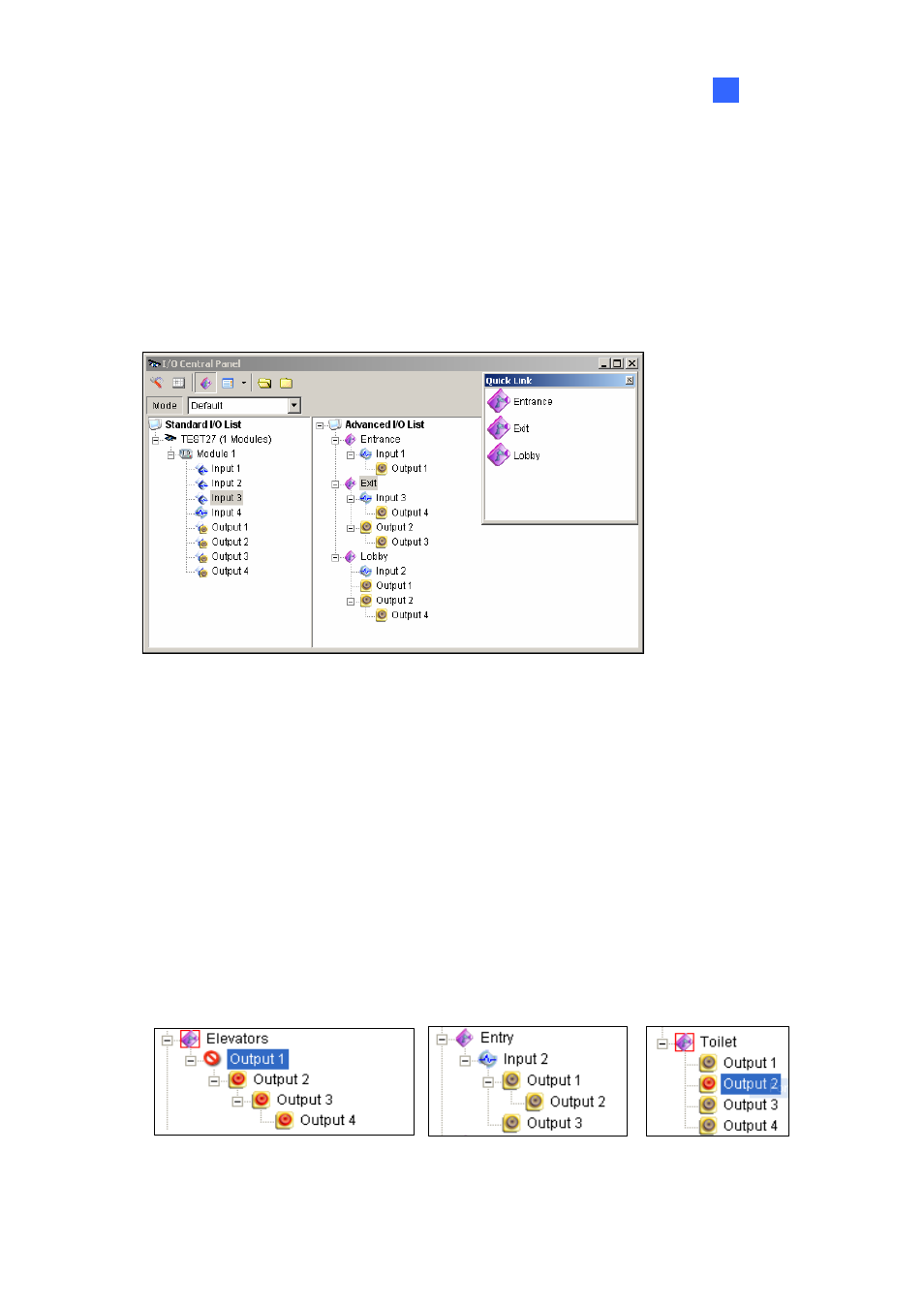This screenshot has height=1308, width=924.
Task: Click Output 2 icon in Standard list
Action: (x=201, y=543)
